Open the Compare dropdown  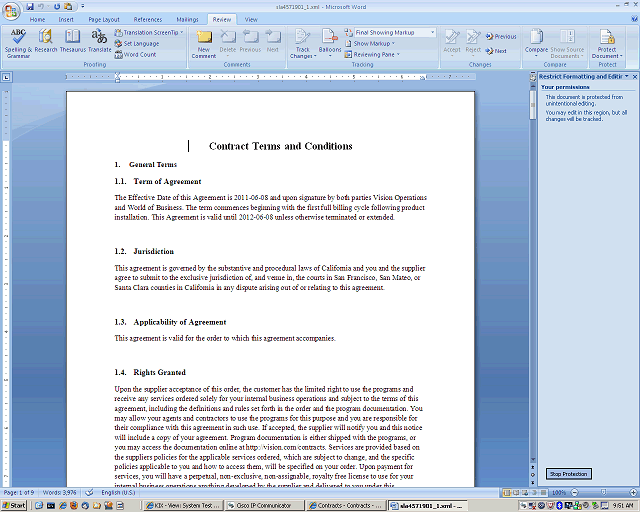[x=536, y=42]
